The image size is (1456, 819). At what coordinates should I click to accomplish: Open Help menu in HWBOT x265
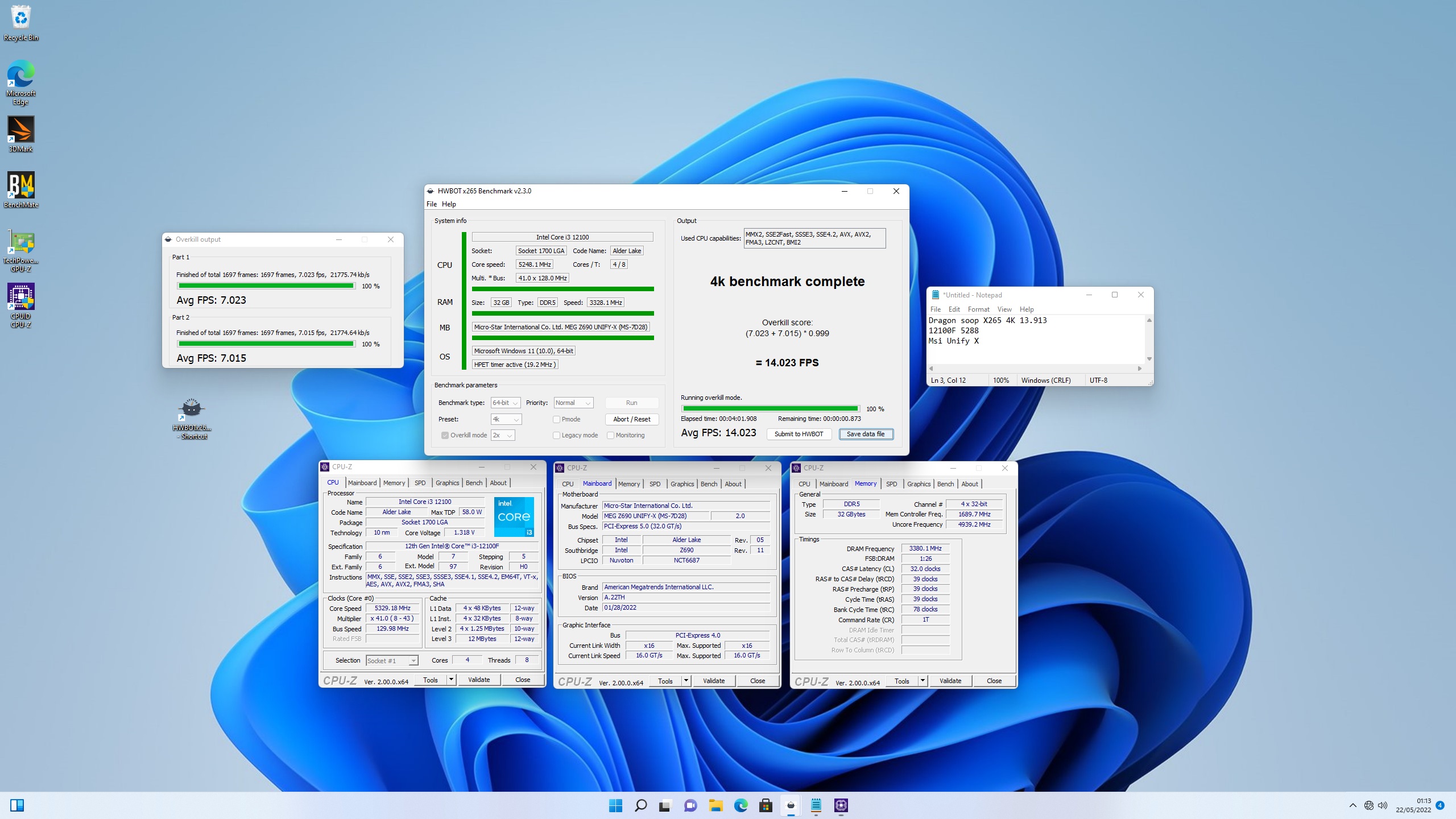pos(449,204)
